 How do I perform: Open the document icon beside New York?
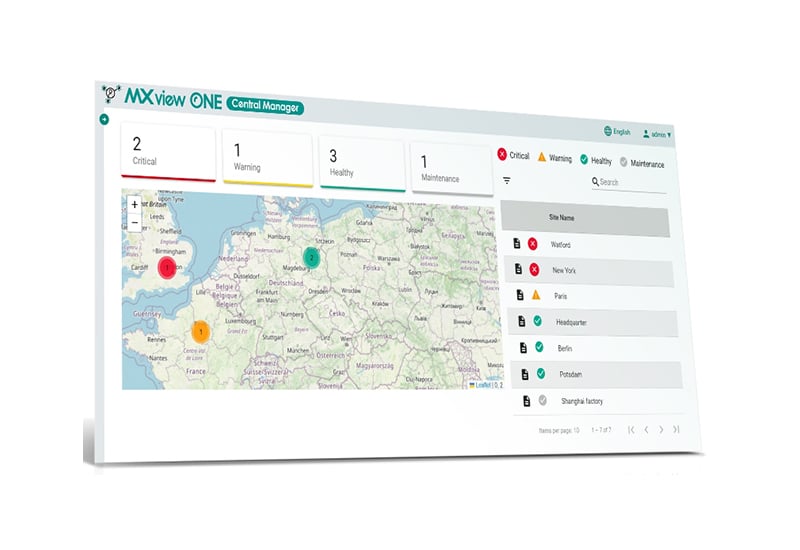tap(518, 269)
